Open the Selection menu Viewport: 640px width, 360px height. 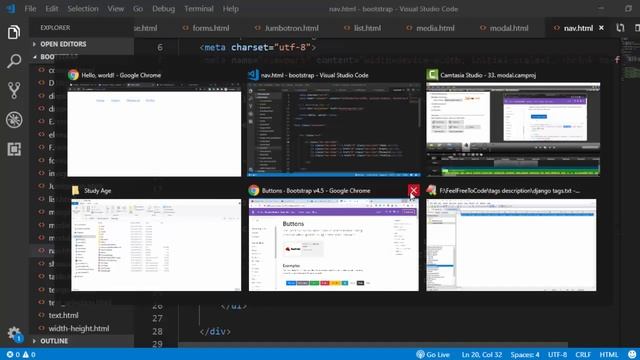pos(83,9)
